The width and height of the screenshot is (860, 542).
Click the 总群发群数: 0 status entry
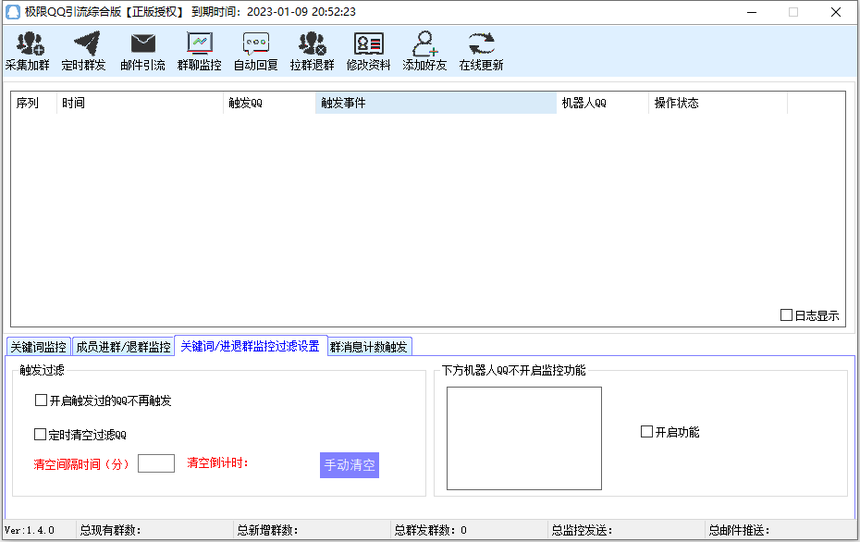click(431, 530)
